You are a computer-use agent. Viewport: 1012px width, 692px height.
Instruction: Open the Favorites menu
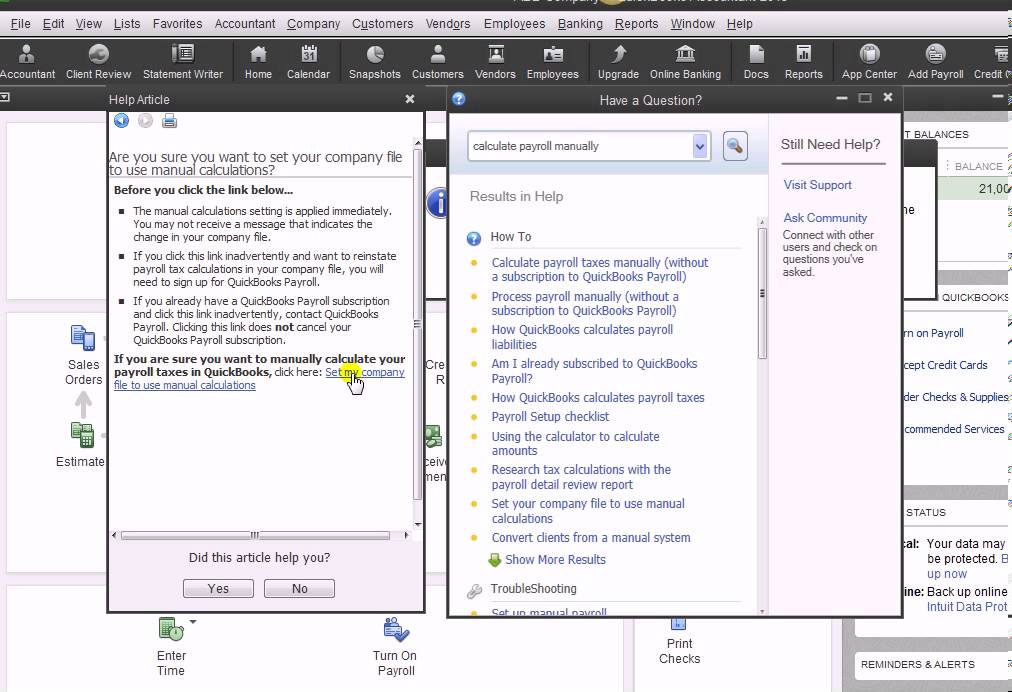(x=177, y=24)
